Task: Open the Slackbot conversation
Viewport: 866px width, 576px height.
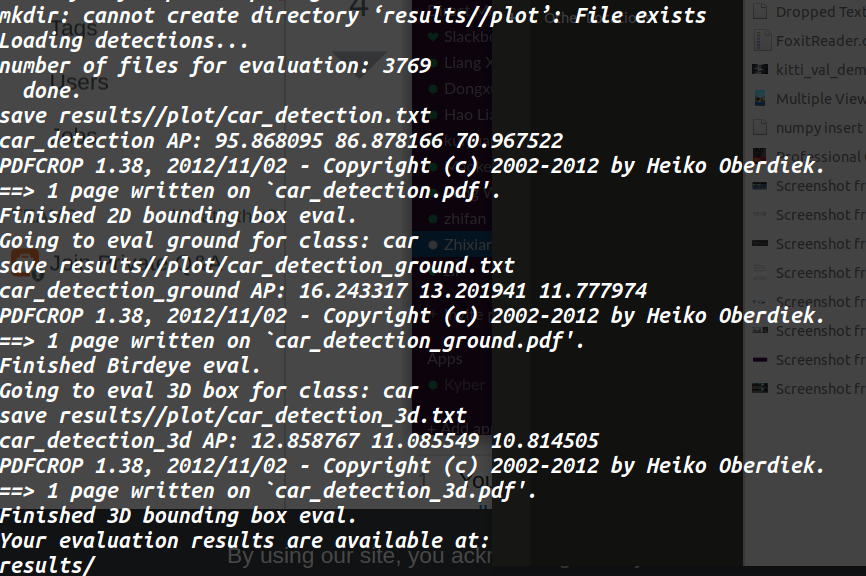Action: click(470, 36)
